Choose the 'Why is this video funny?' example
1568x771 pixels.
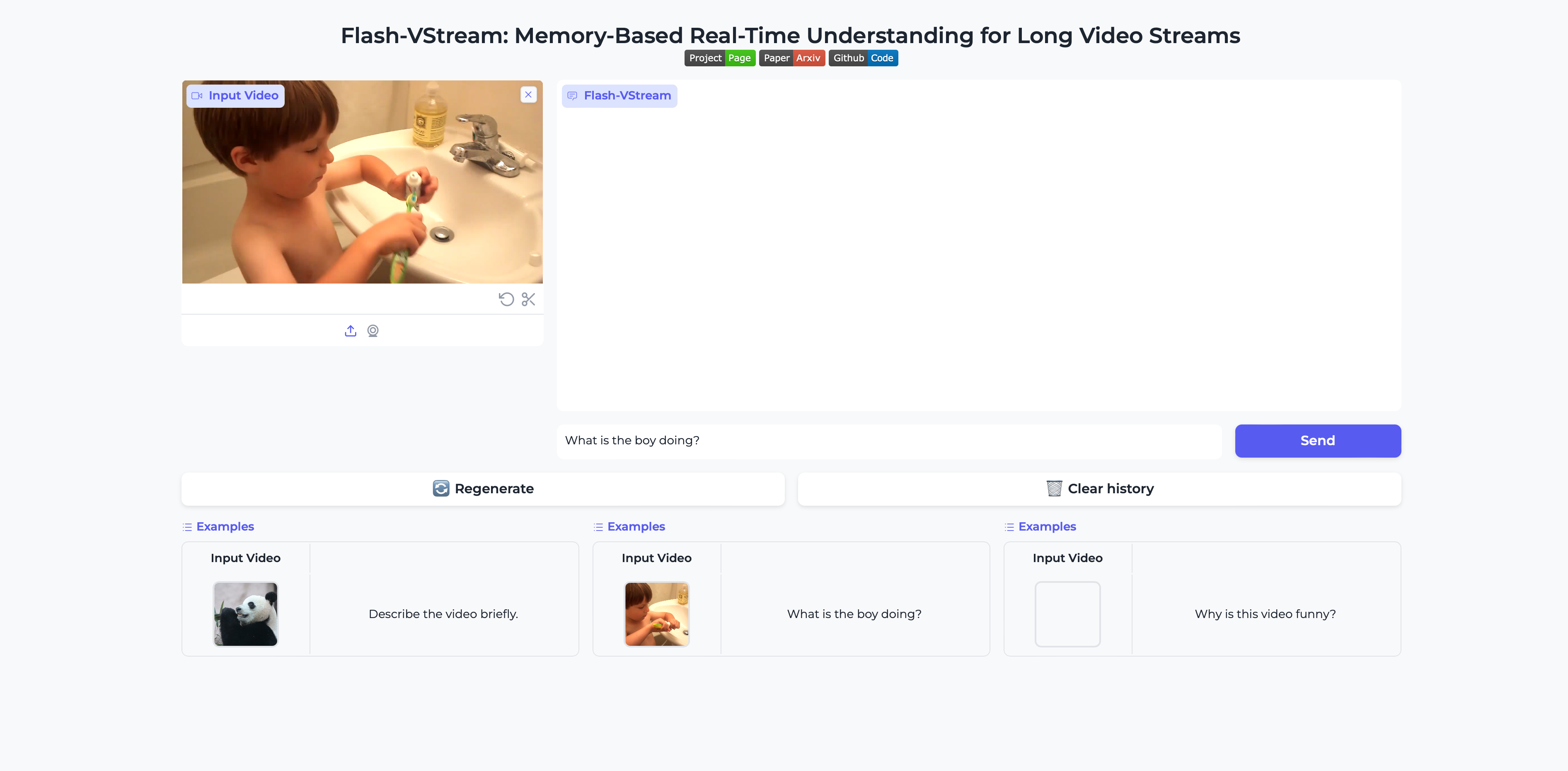(1266, 614)
